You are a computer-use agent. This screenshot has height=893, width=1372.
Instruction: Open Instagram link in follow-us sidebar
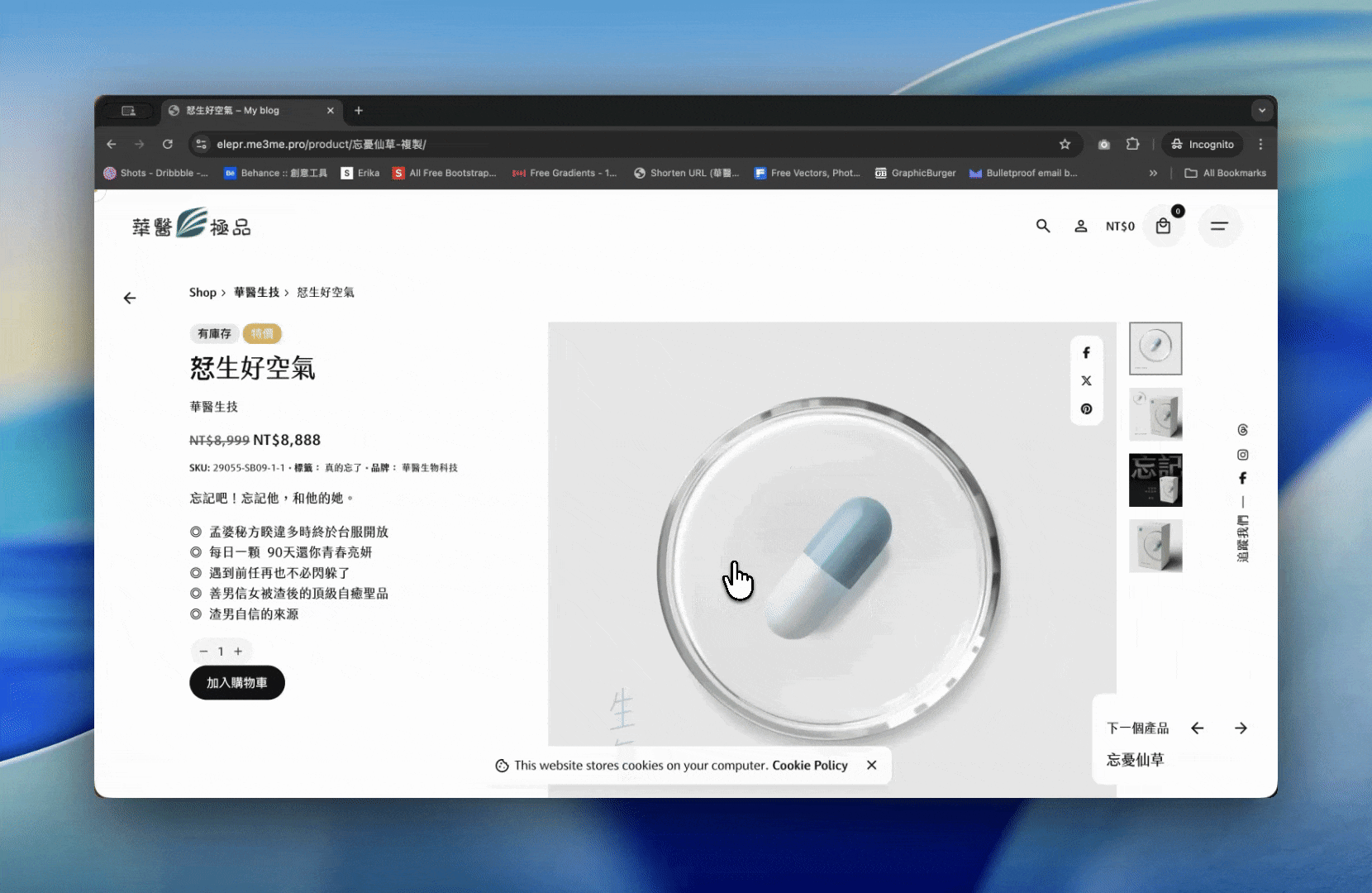click(1242, 455)
